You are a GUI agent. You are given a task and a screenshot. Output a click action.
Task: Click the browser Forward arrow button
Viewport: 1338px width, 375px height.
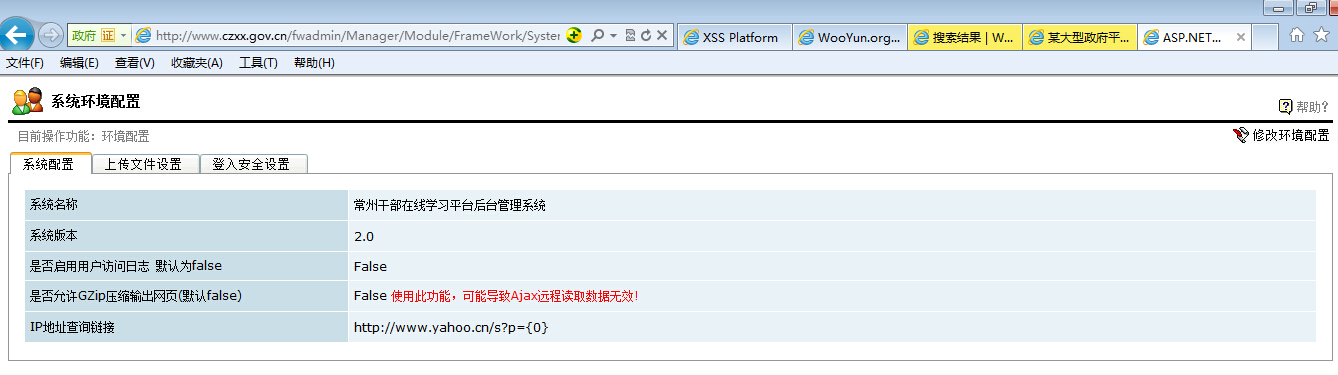[x=50, y=36]
